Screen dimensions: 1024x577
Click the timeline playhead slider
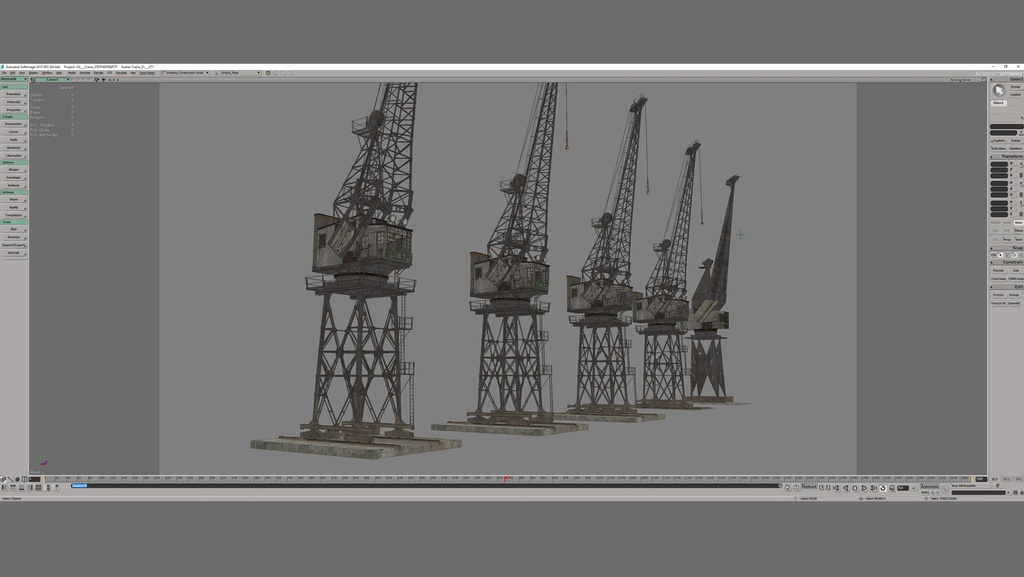pos(508,478)
